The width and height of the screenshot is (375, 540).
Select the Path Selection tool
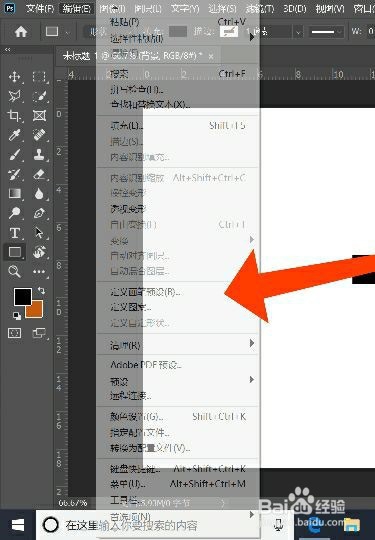coord(39,233)
